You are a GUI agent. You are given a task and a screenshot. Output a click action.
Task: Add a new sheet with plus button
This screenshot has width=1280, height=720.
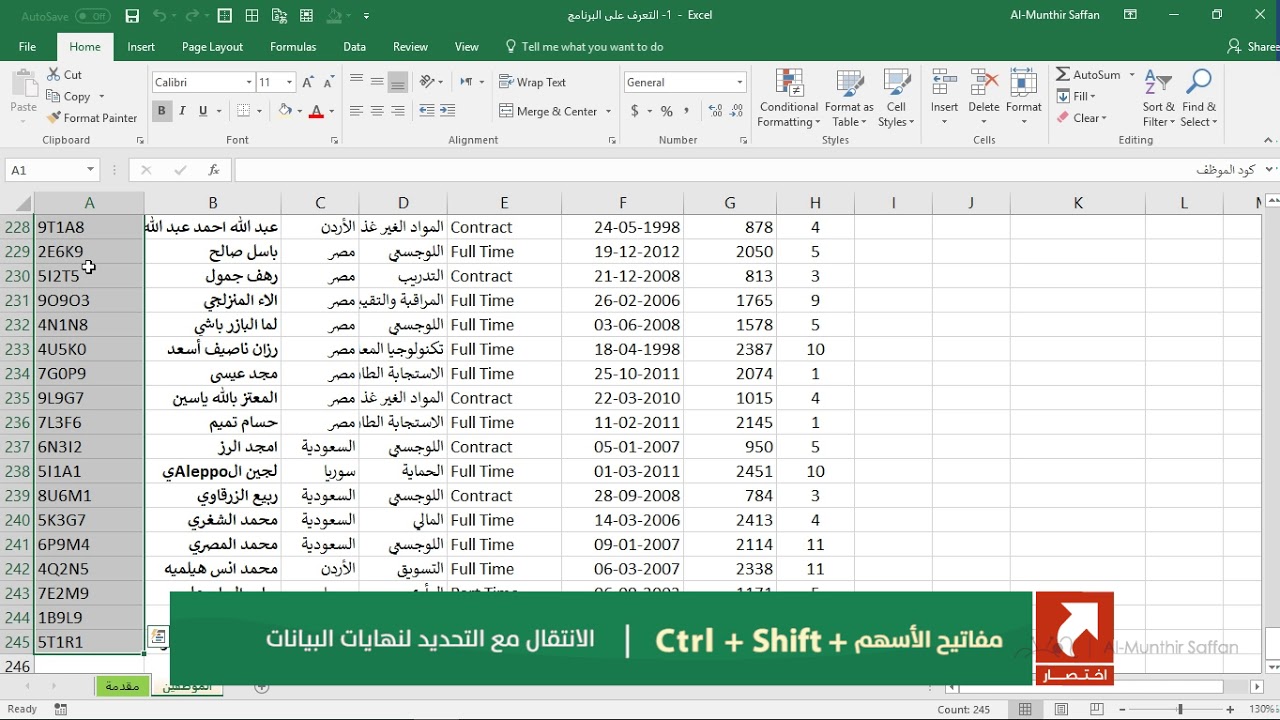(262, 687)
